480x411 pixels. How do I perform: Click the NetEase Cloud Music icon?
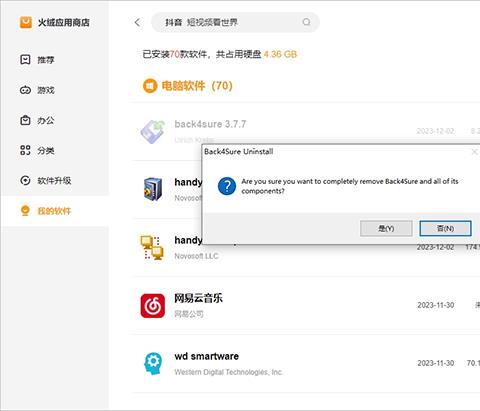click(153, 306)
